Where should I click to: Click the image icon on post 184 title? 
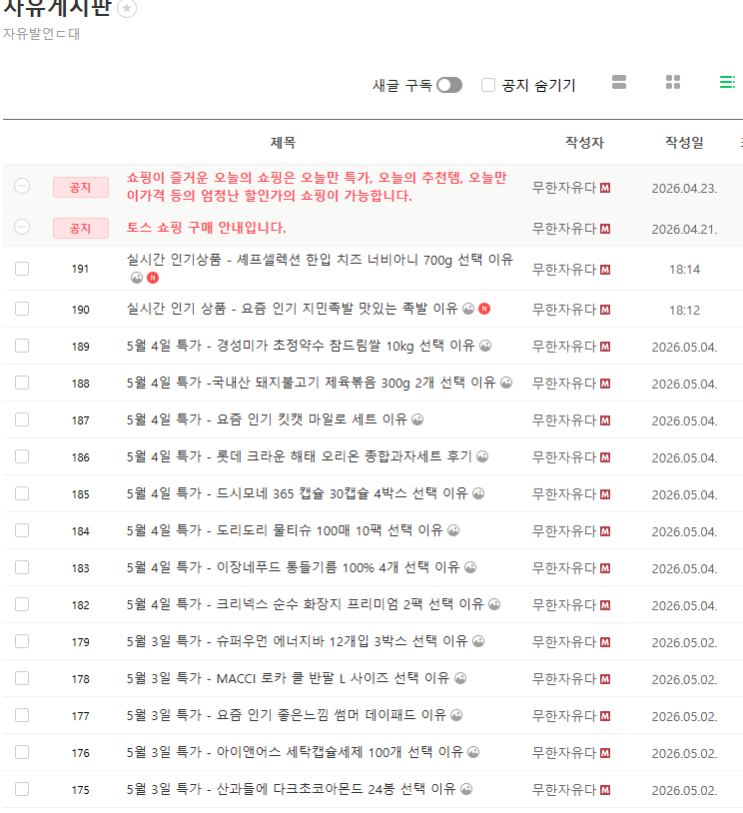(x=453, y=530)
